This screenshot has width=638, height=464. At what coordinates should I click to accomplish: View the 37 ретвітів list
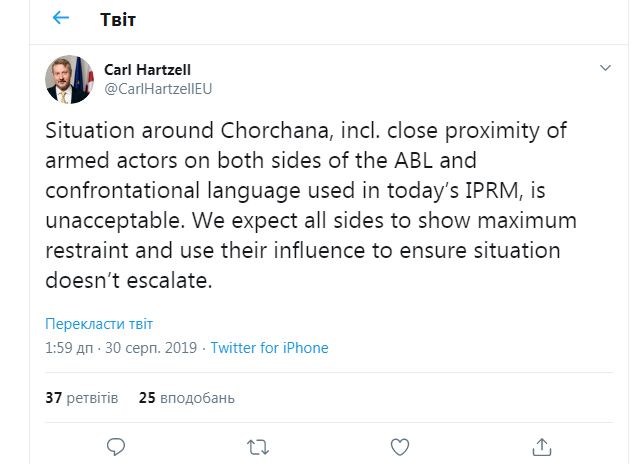click(x=82, y=397)
